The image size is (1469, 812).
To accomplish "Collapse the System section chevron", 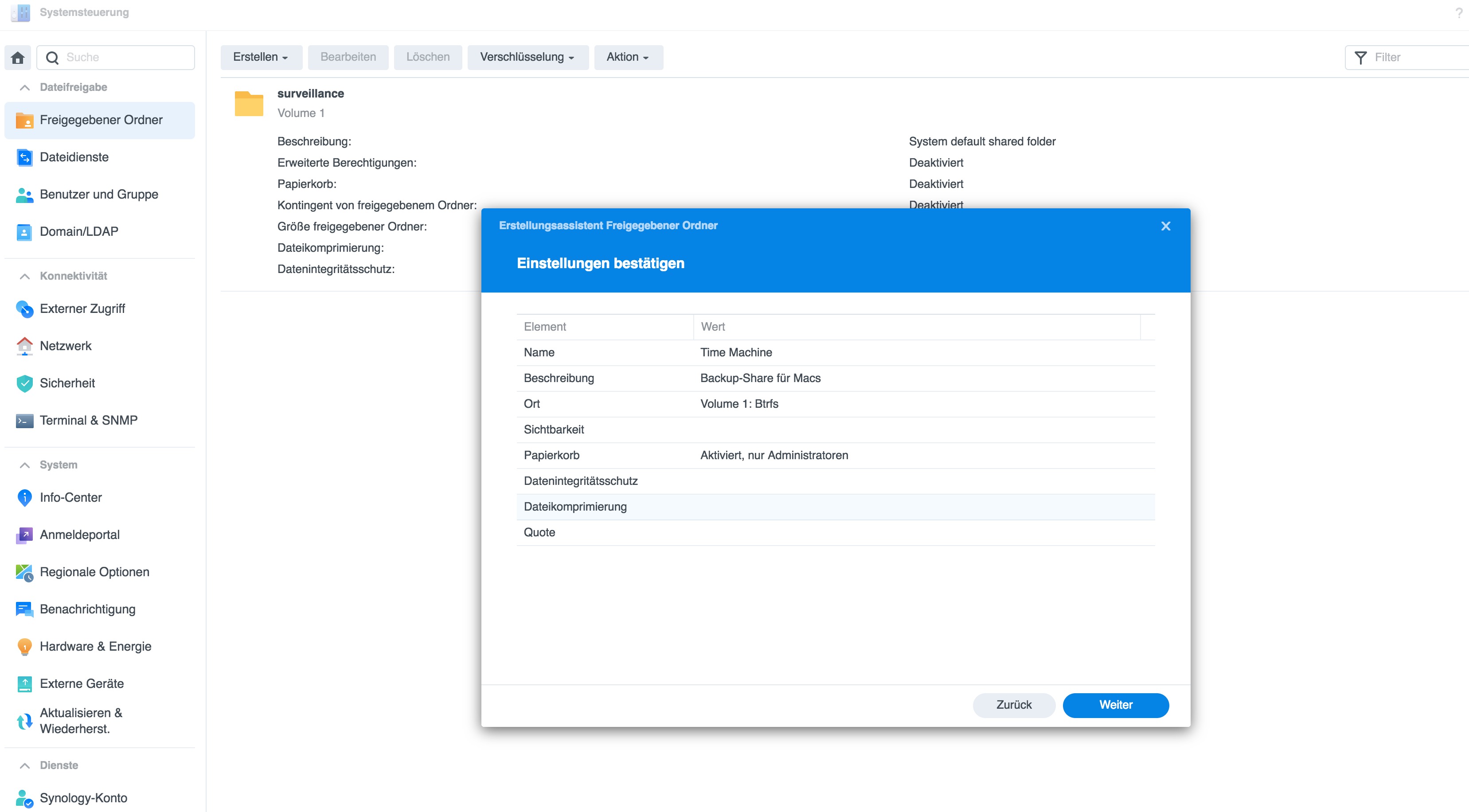I will (24, 465).
